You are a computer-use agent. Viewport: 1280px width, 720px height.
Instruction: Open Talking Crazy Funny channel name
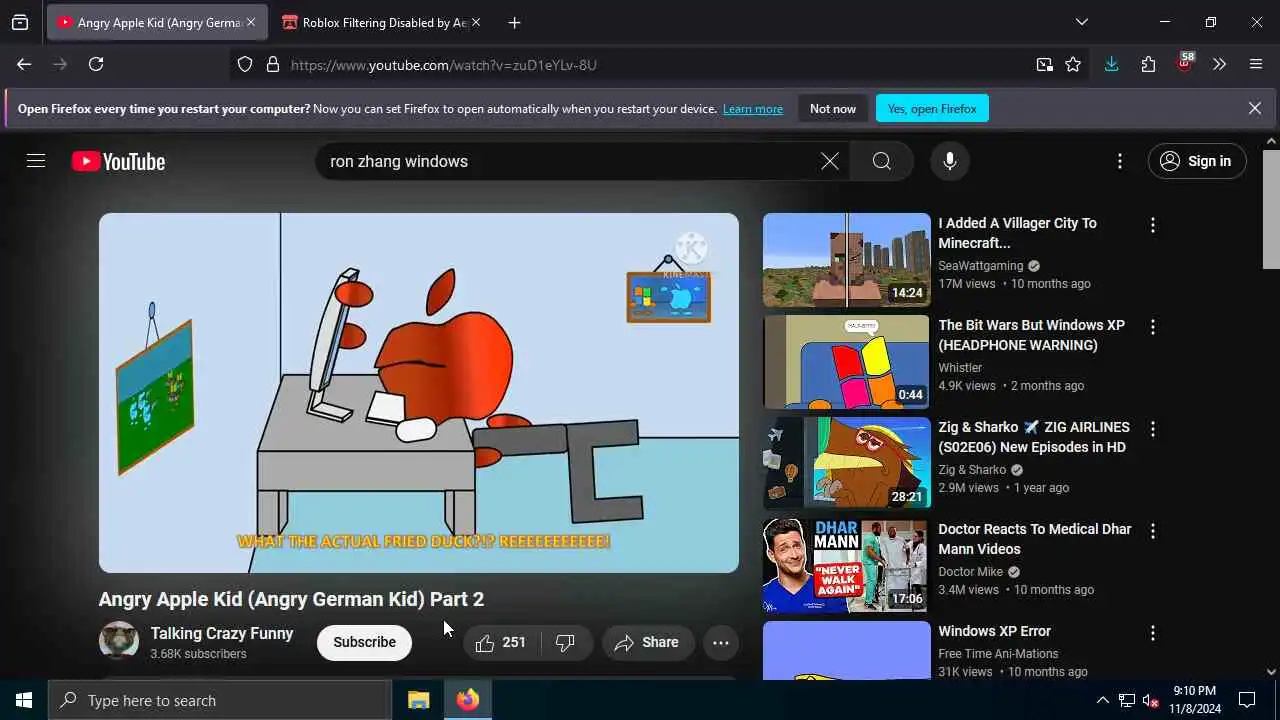222,633
